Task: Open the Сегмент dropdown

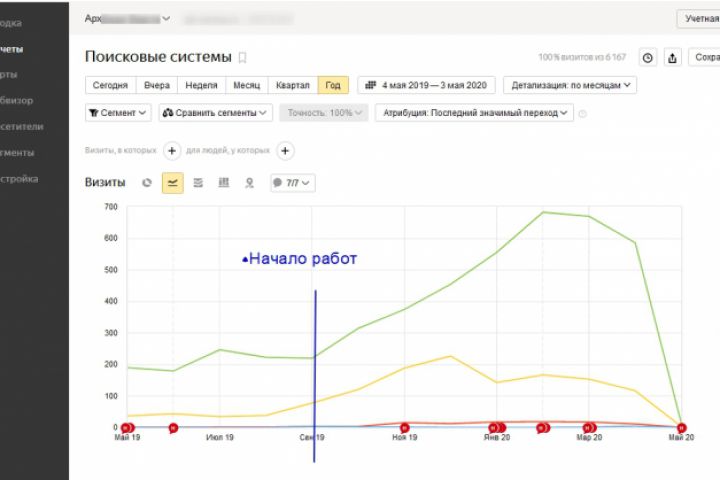Action: [x=118, y=113]
